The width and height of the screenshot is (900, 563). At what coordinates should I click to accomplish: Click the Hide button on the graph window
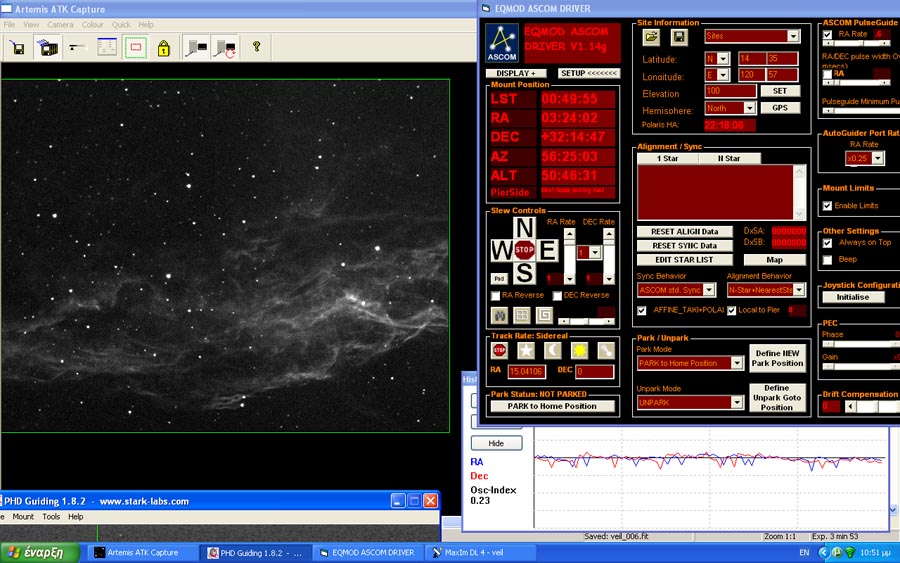(x=496, y=443)
